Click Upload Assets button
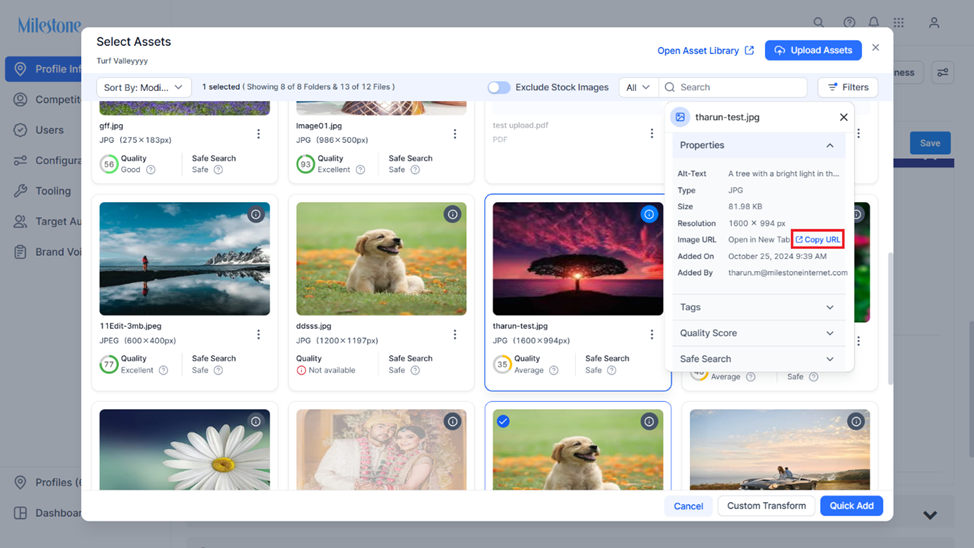 tap(813, 50)
